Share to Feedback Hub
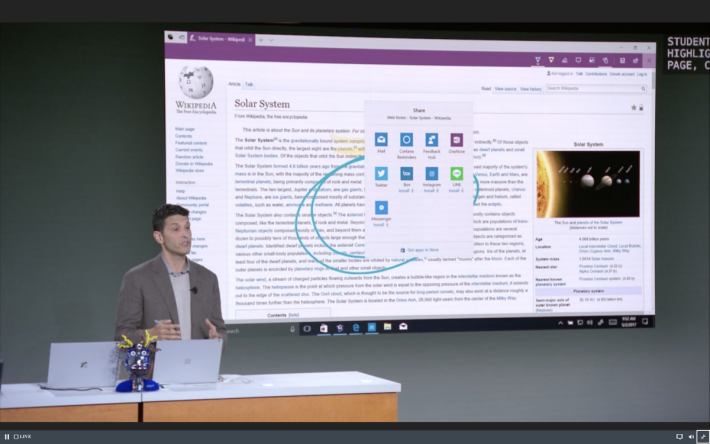The width and height of the screenshot is (710, 444). pyautogui.click(x=432, y=139)
